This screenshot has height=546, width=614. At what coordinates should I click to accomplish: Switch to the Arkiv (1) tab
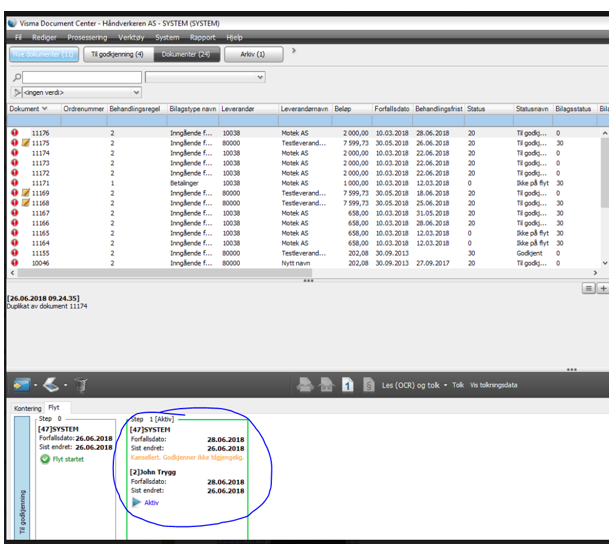click(x=253, y=54)
